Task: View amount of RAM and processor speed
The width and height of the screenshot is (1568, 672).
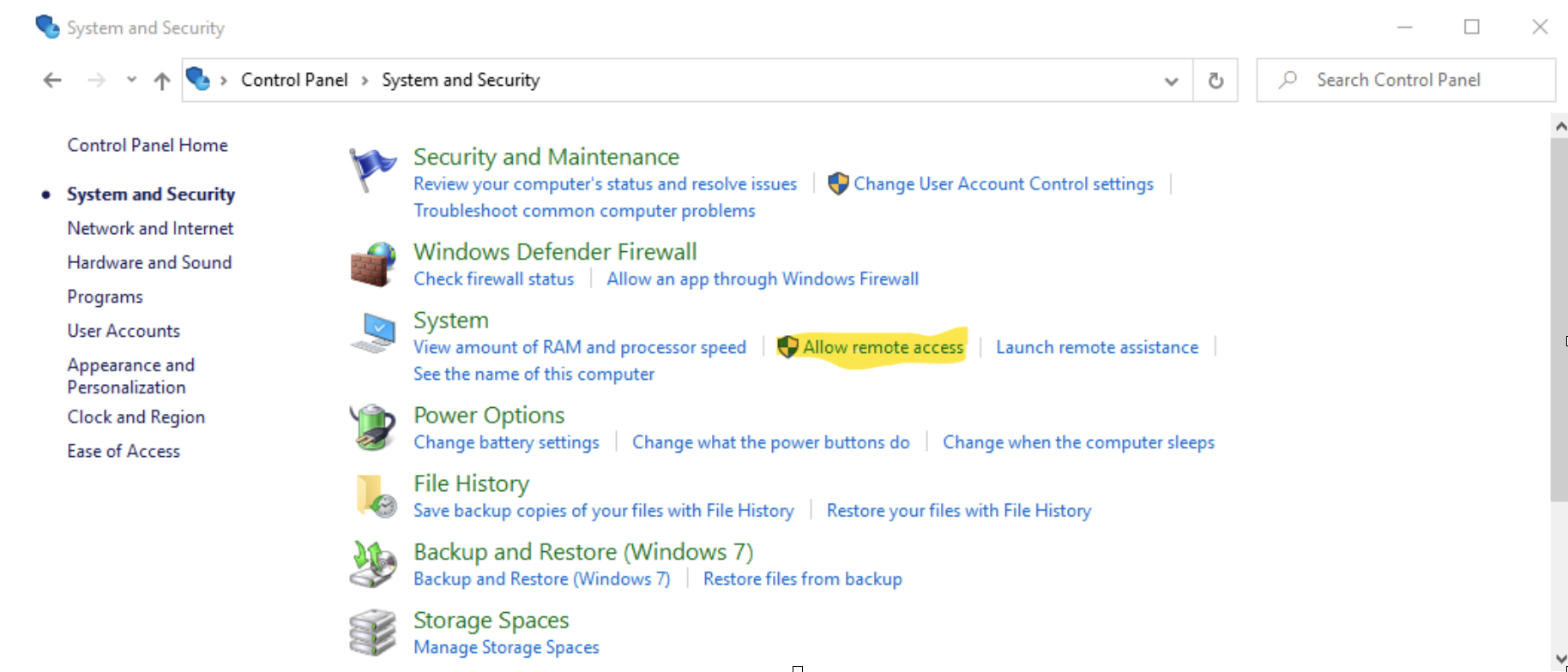Action: pyautogui.click(x=580, y=347)
